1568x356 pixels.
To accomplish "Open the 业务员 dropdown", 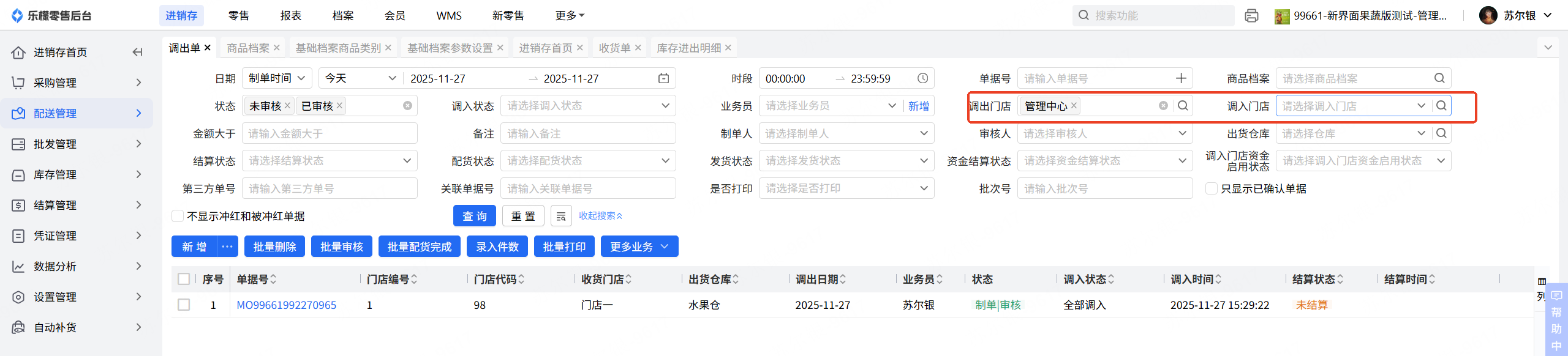I will [x=830, y=106].
